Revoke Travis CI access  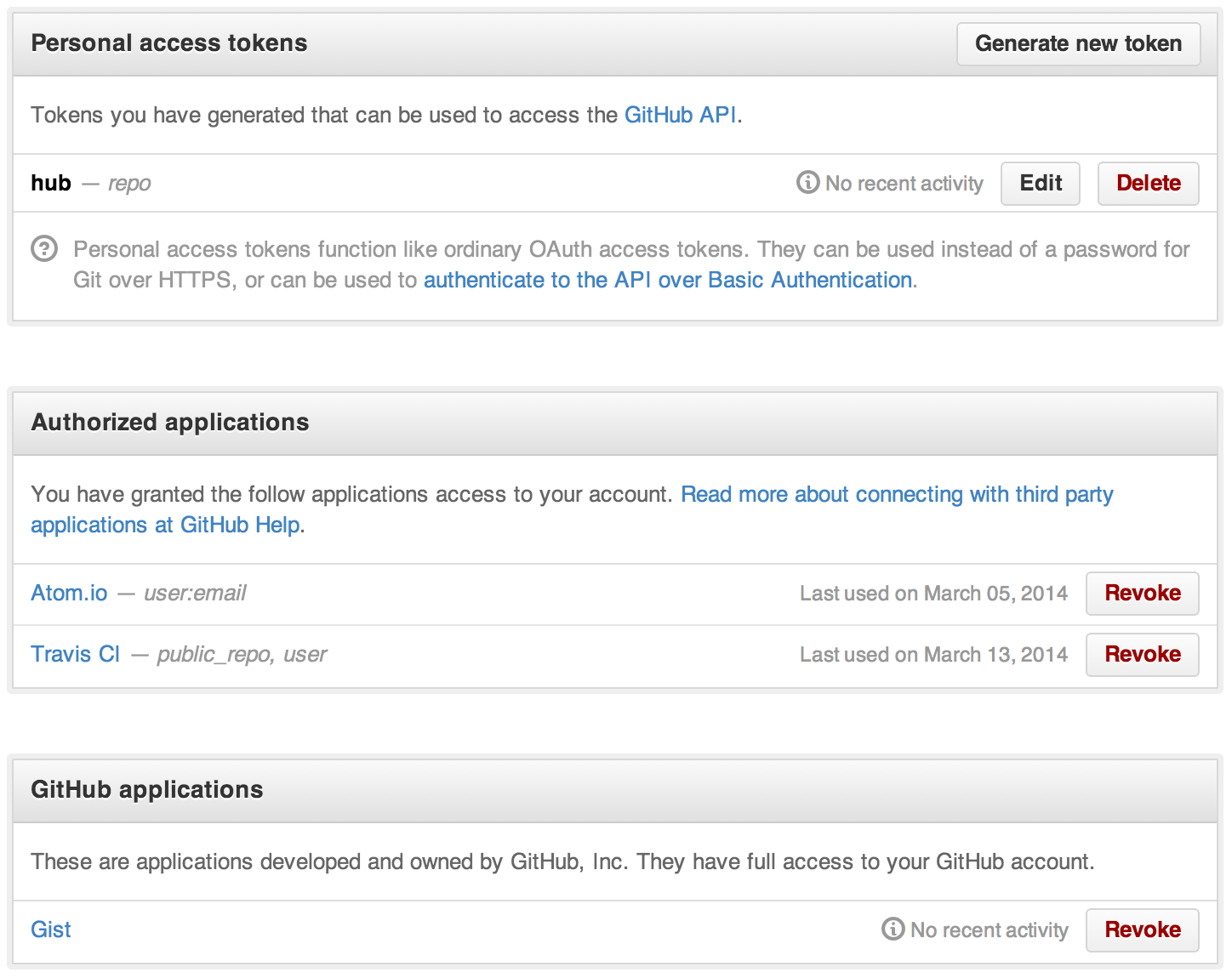1142,655
